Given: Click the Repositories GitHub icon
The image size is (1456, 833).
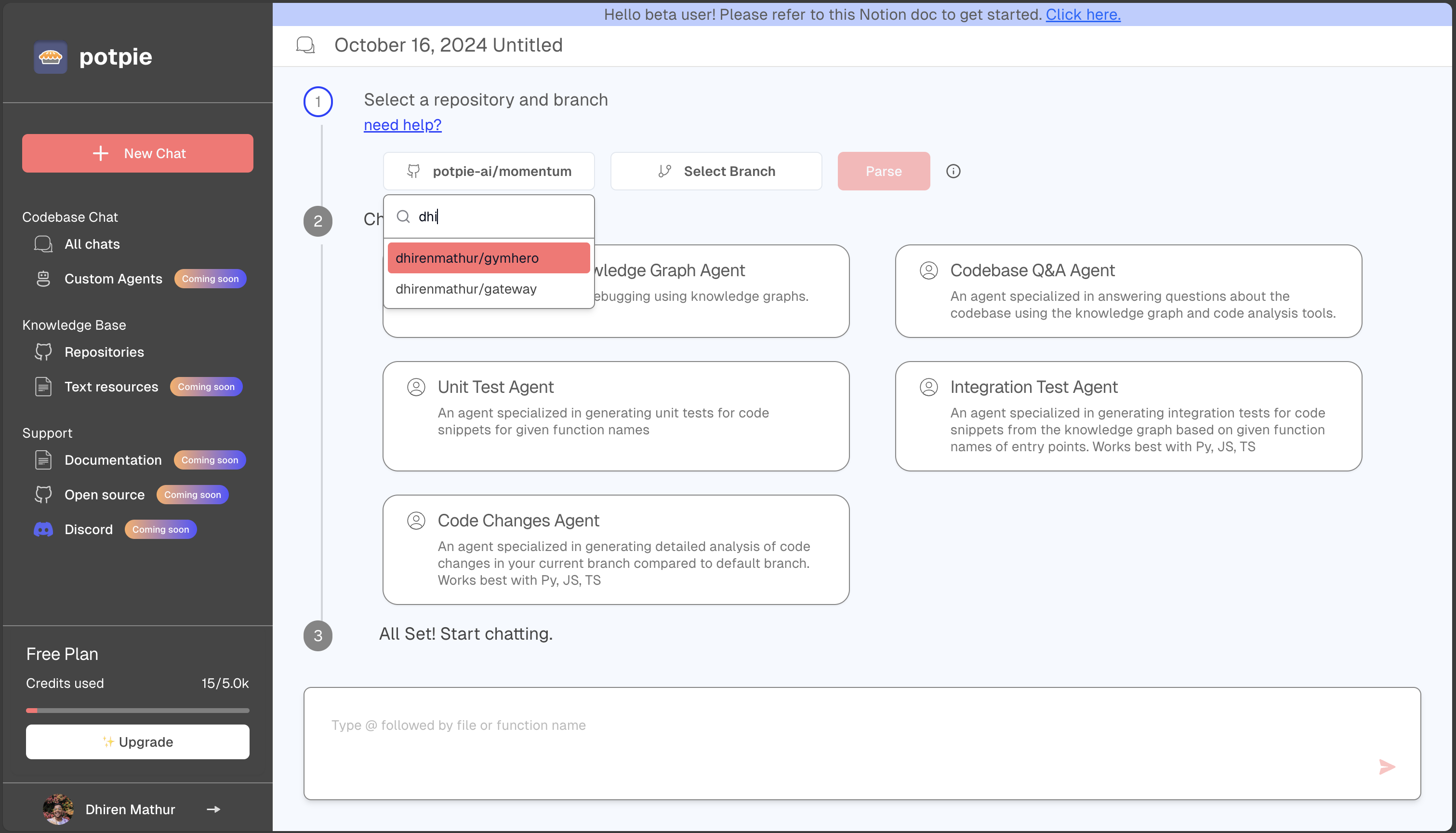Looking at the screenshot, I should pyautogui.click(x=43, y=352).
